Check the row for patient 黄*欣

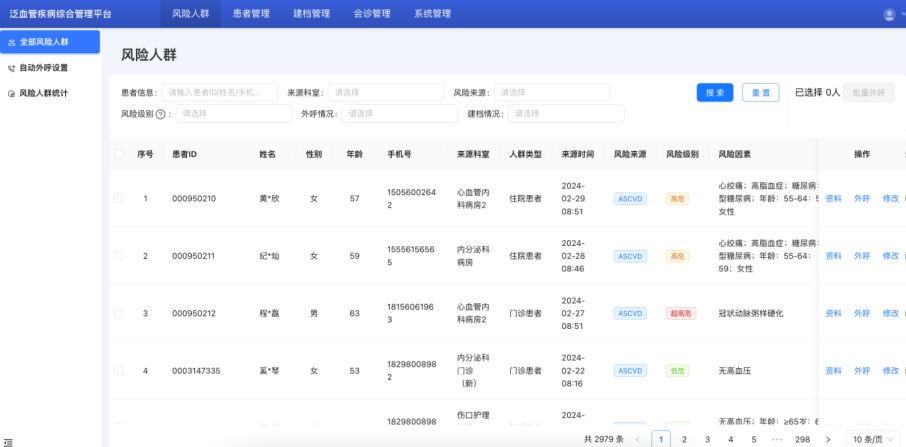pos(119,199)
